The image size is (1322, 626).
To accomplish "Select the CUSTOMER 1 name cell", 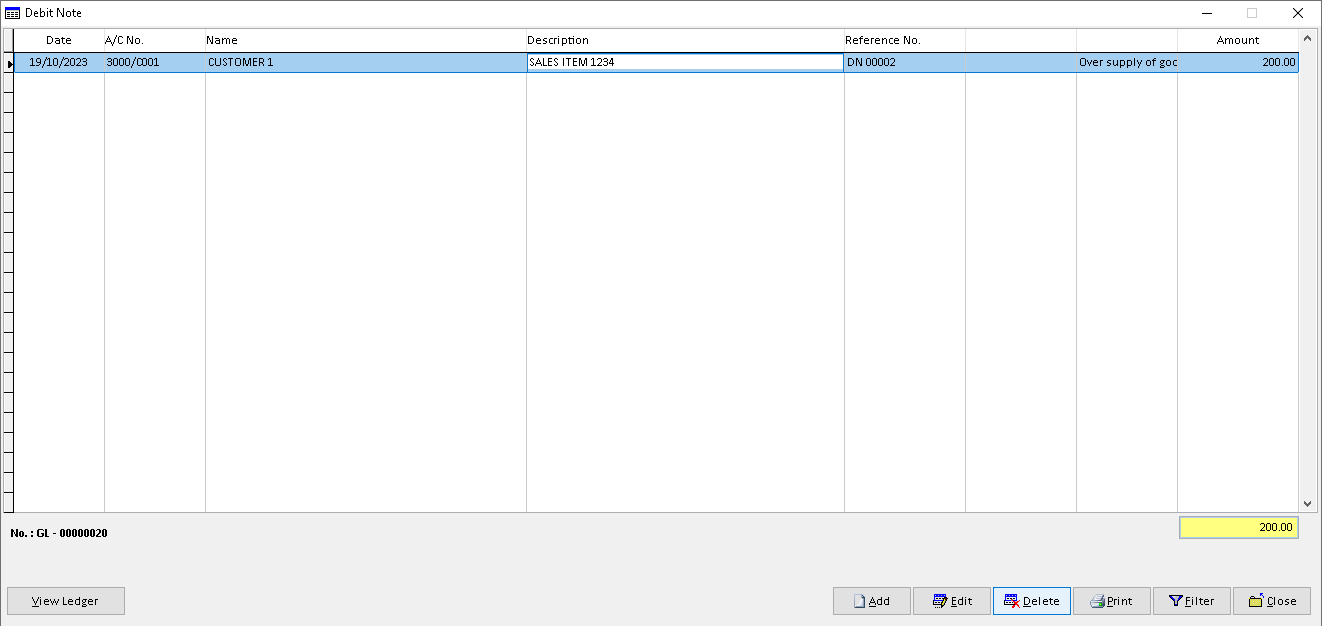I will click(x=365, y=62).
